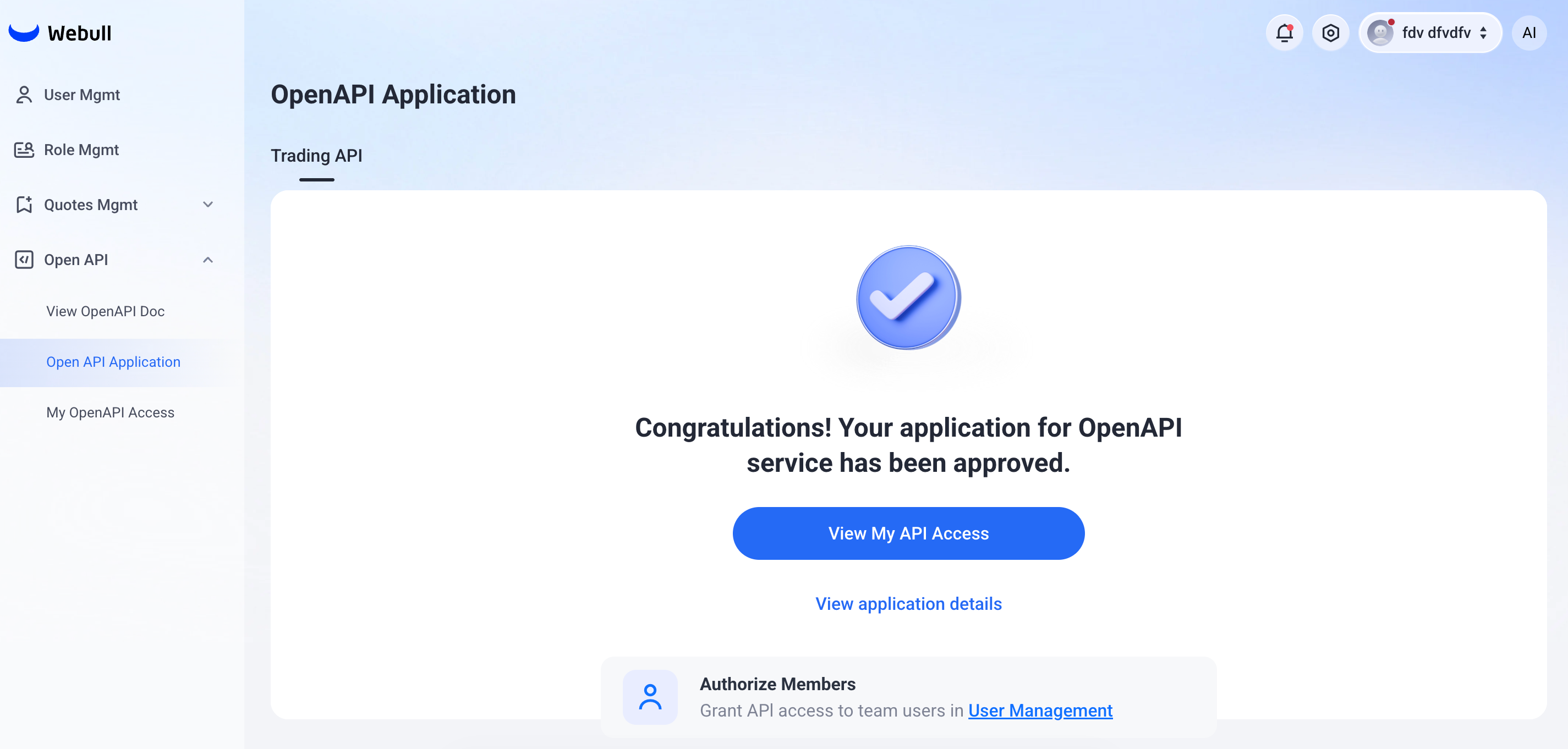1568x749 pixels.
Task: Click the Role Mgmt icon
Action: pos(24,150)
